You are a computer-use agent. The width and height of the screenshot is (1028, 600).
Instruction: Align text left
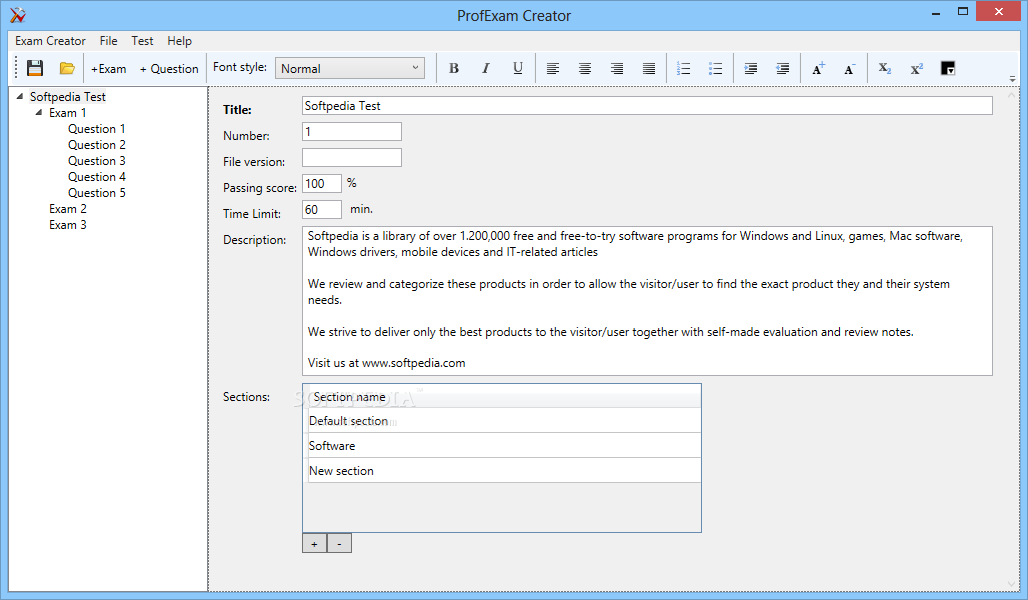tap(553, 68)
